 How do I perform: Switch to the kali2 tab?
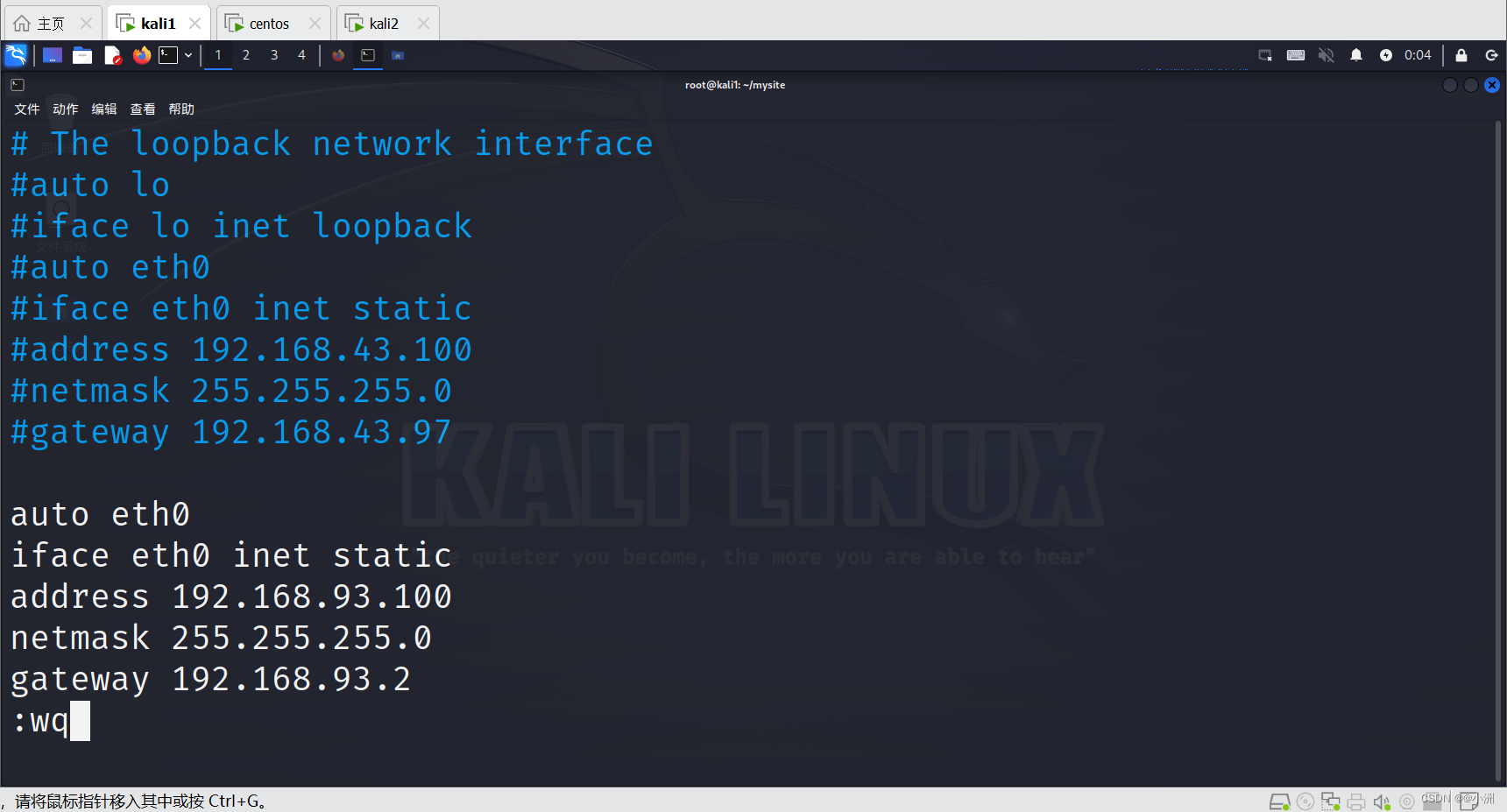[383, 23]
